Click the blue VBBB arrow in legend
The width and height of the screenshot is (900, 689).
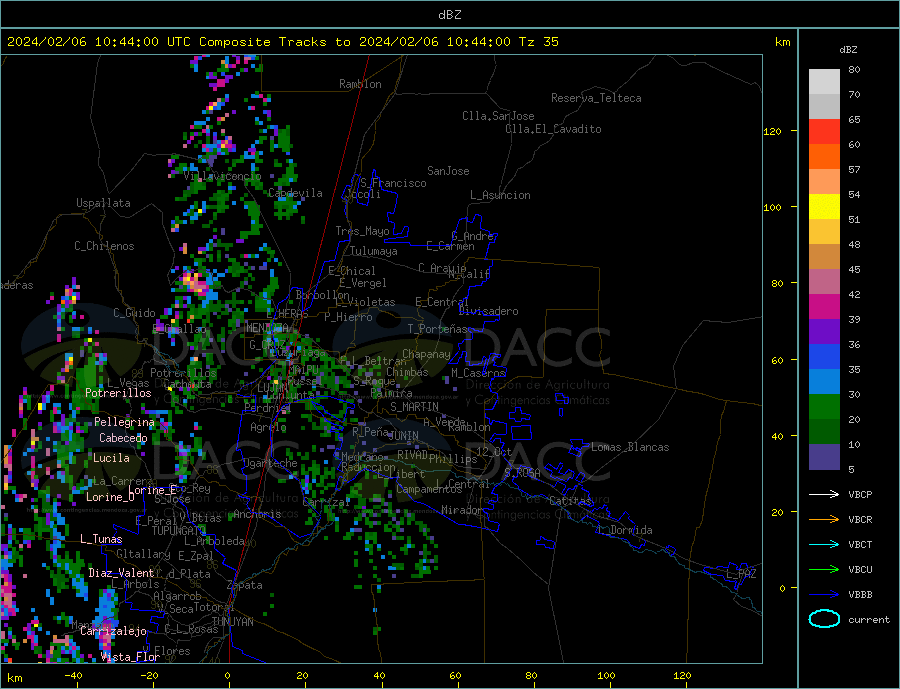point(824,594)
